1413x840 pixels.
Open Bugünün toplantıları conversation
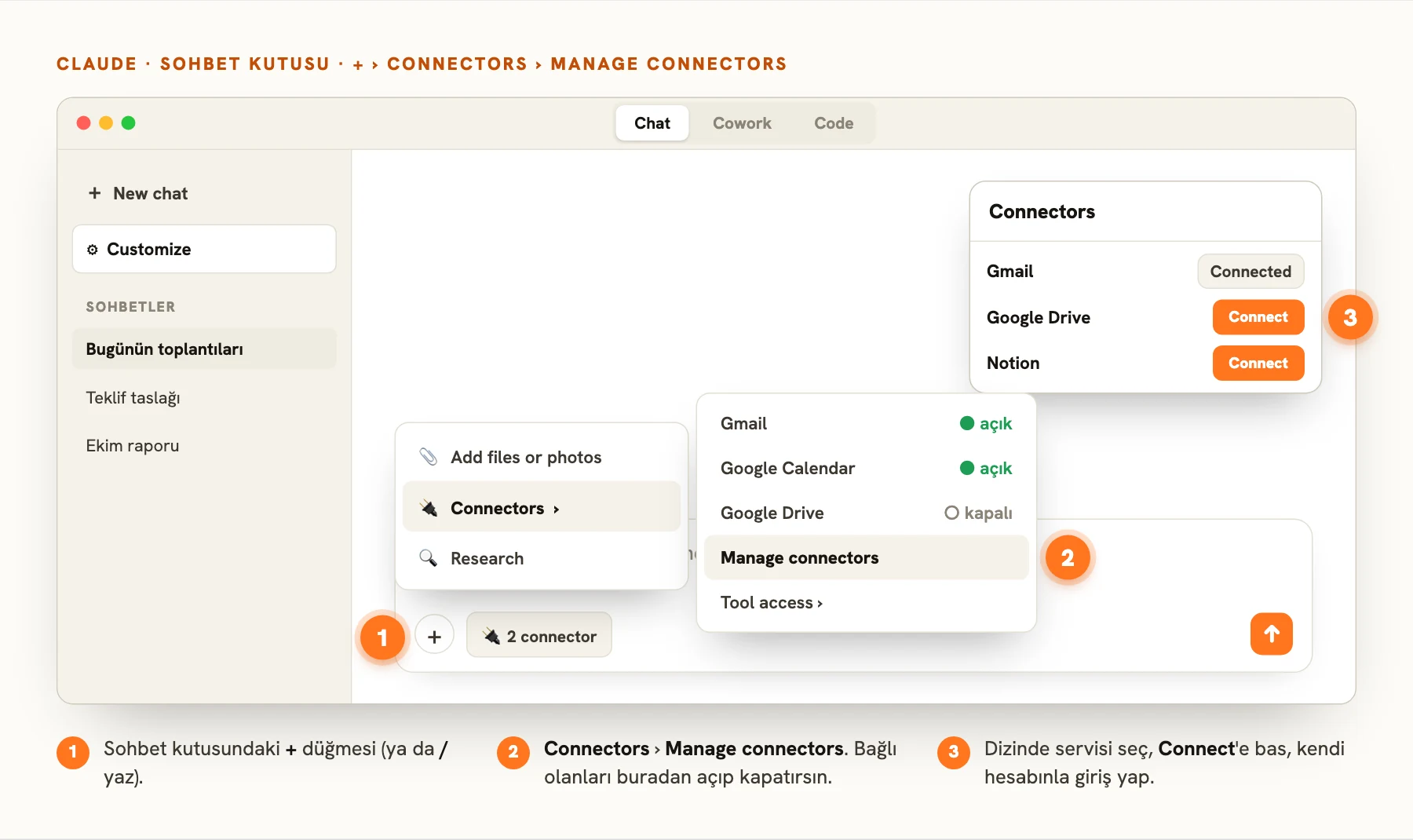pos(204,349)
